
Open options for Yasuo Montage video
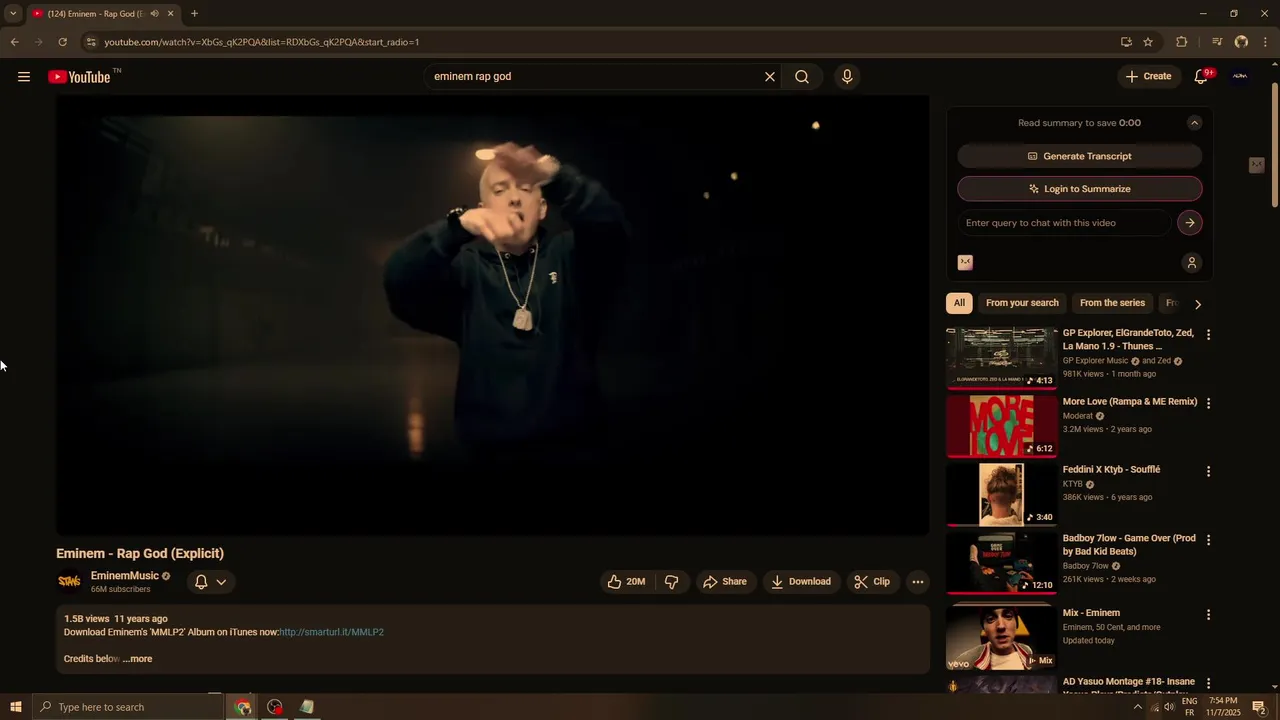click(1208, 683)
